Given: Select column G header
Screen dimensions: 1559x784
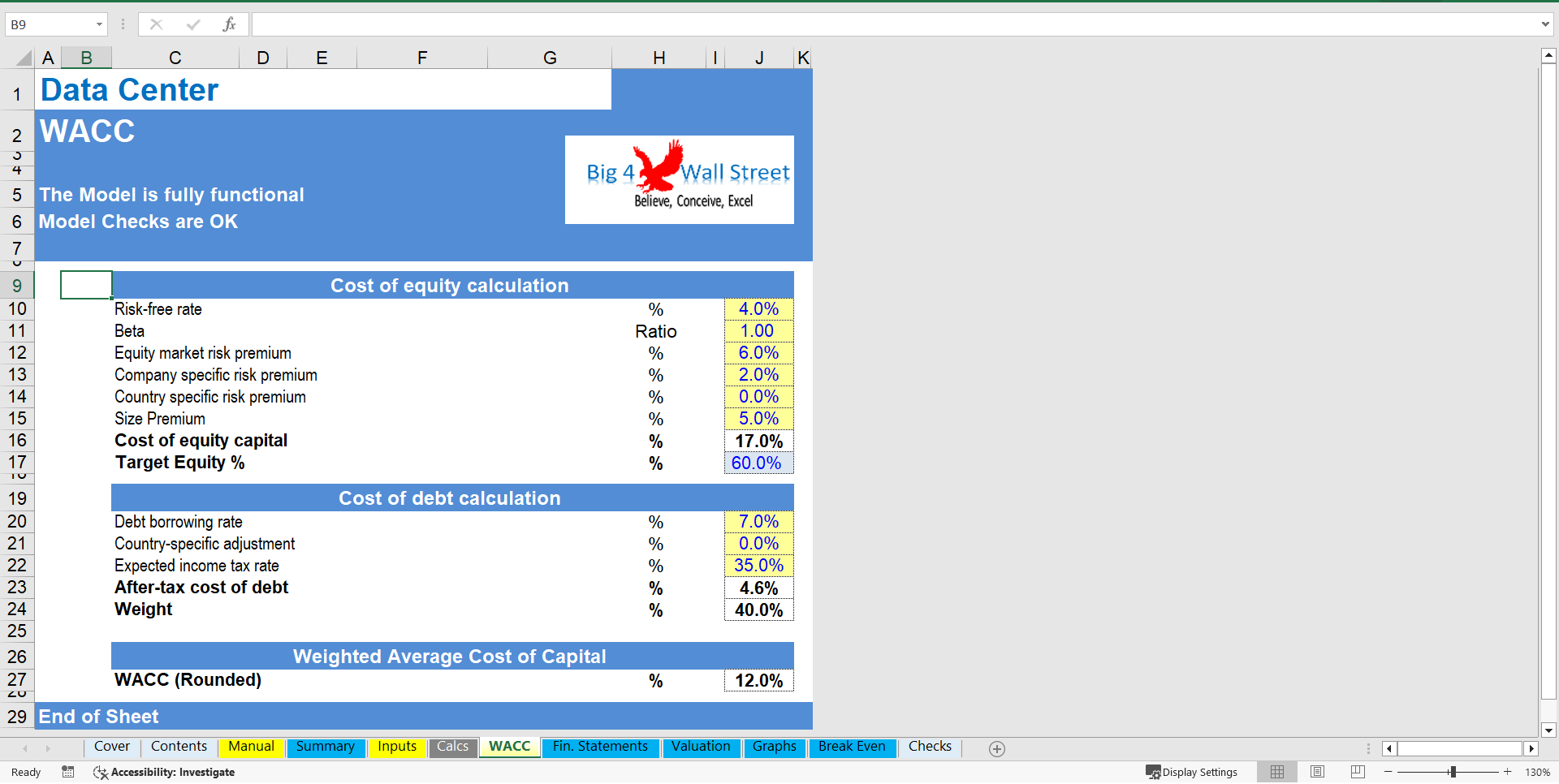Looking at the screenshot, I should (550, 58).
